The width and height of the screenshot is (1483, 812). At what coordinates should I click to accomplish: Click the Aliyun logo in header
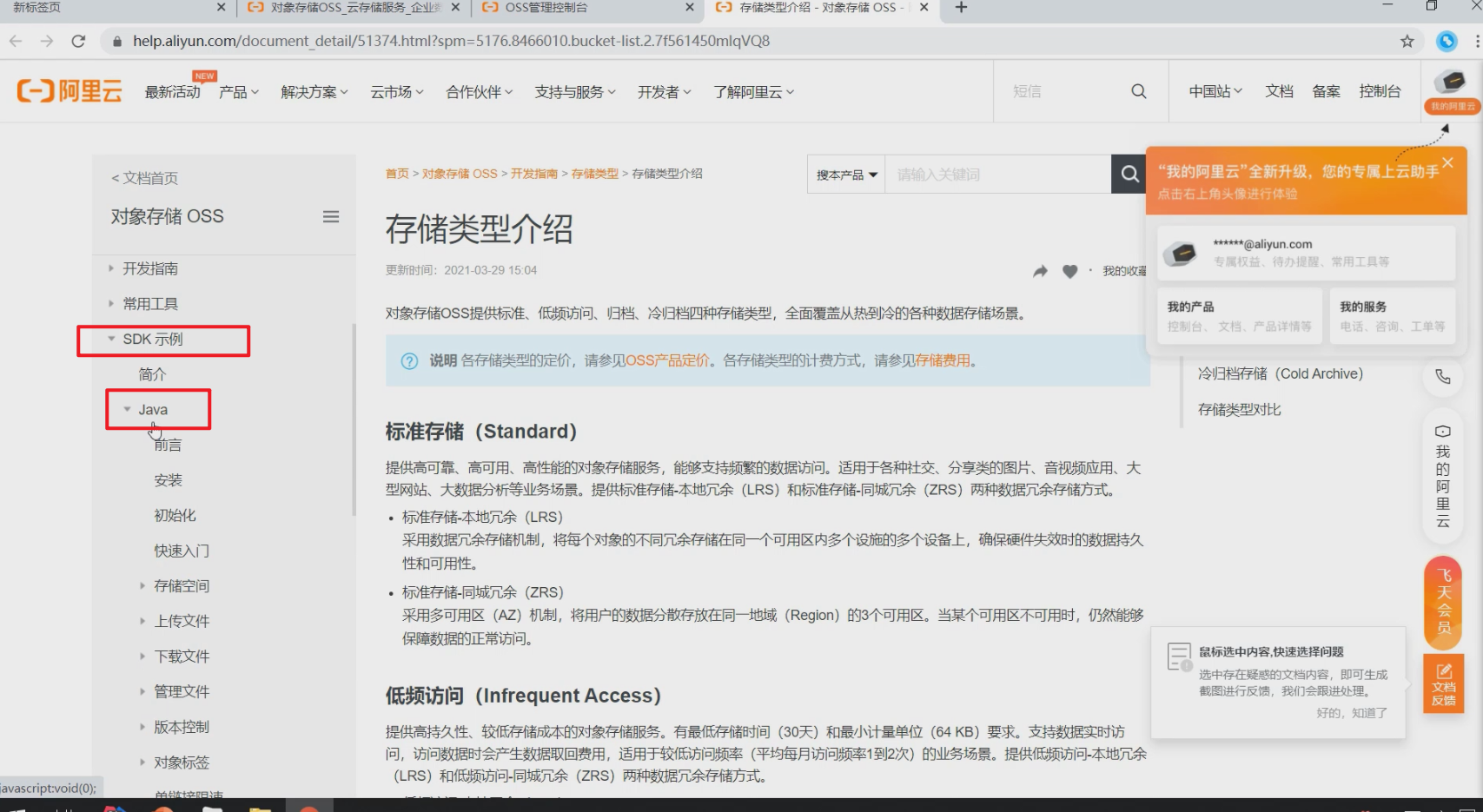[x=70, y=91]
